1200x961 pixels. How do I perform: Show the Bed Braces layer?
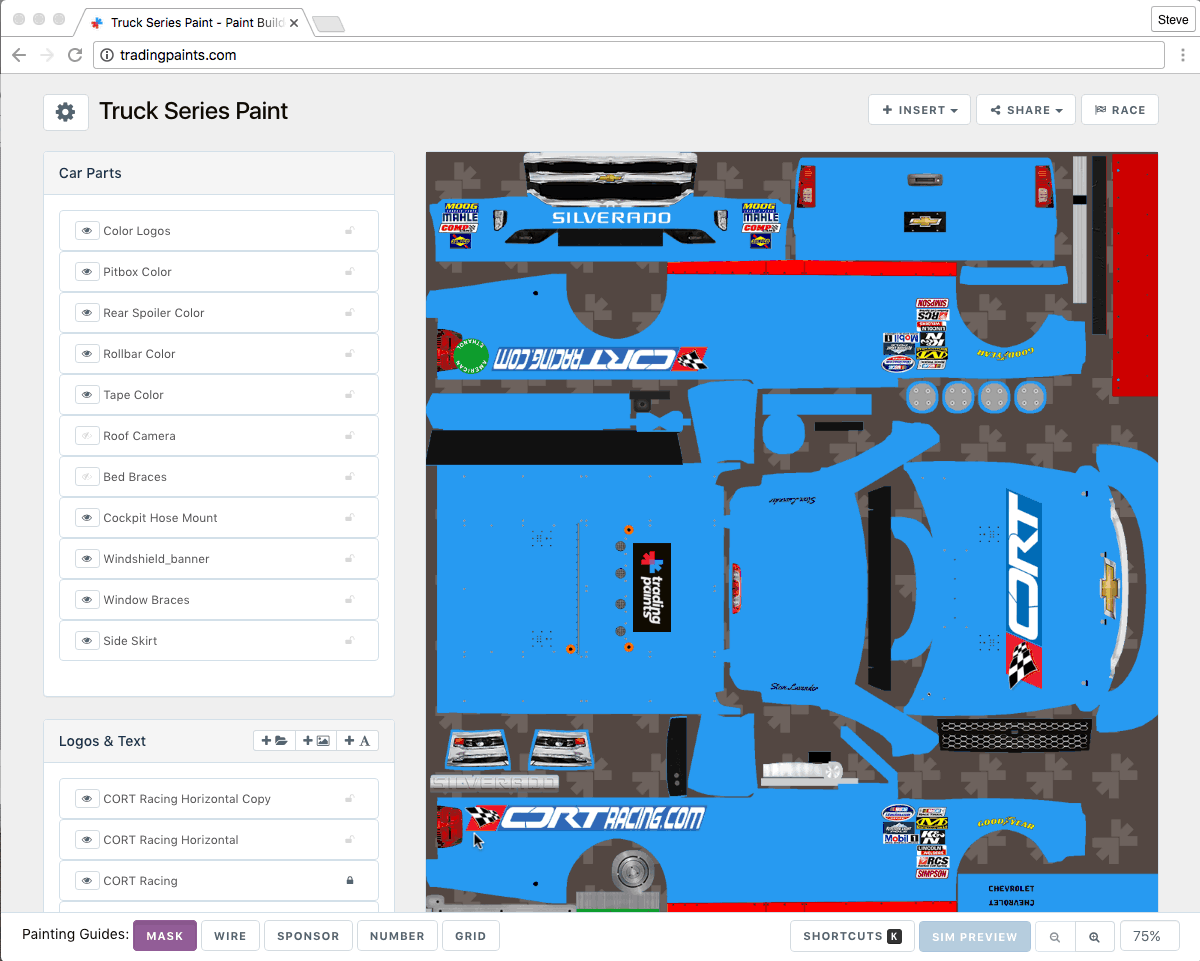(x=87, y=477)
